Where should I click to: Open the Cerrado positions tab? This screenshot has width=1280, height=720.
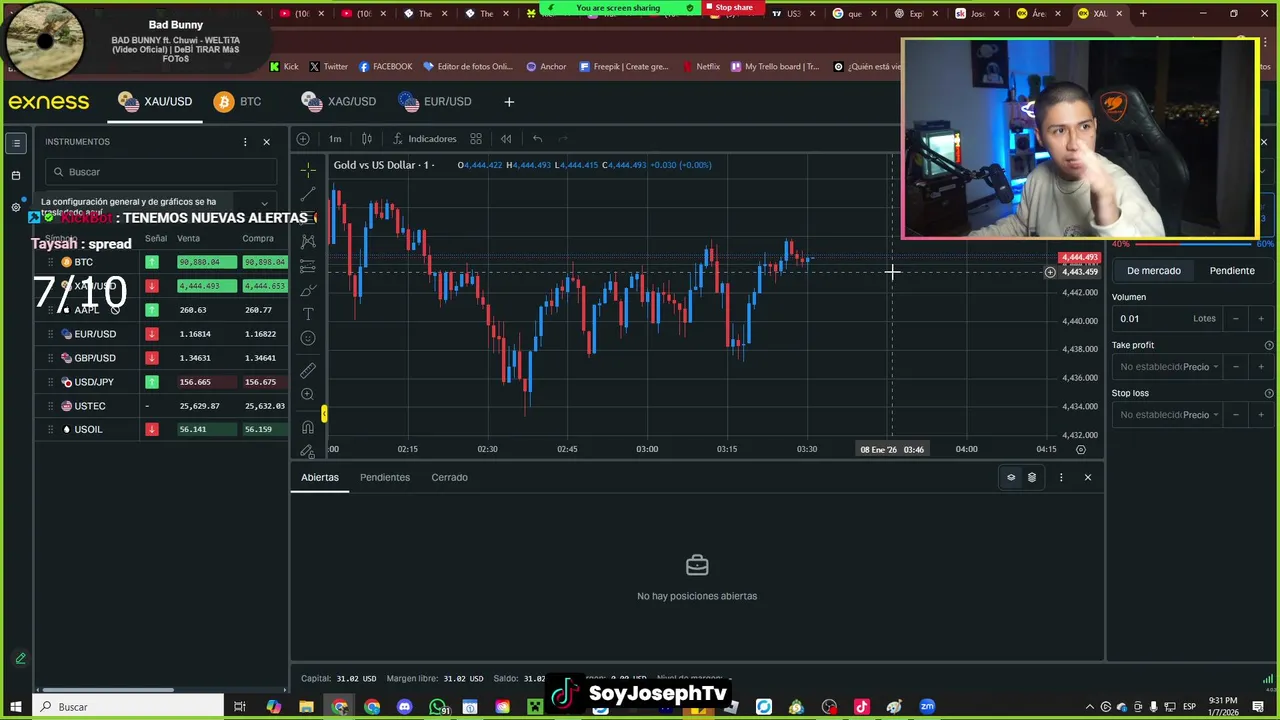click(x=449, y=477)
